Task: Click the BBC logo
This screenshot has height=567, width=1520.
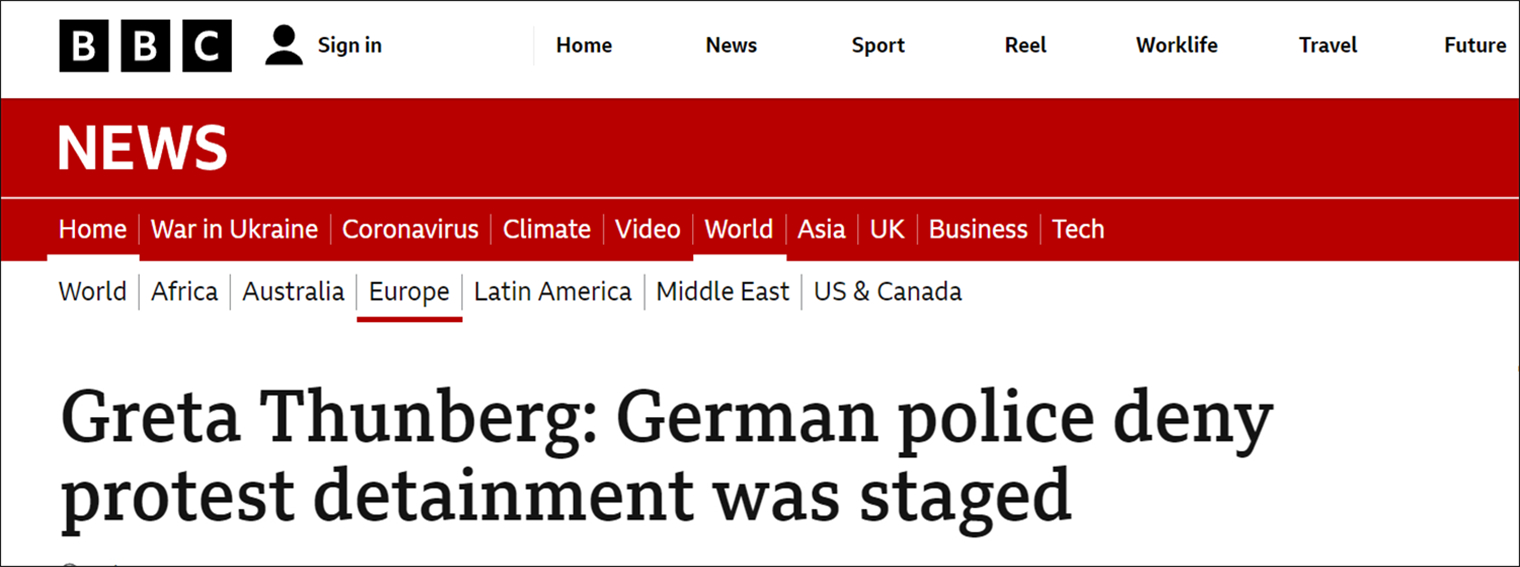Action: point(145,46)
